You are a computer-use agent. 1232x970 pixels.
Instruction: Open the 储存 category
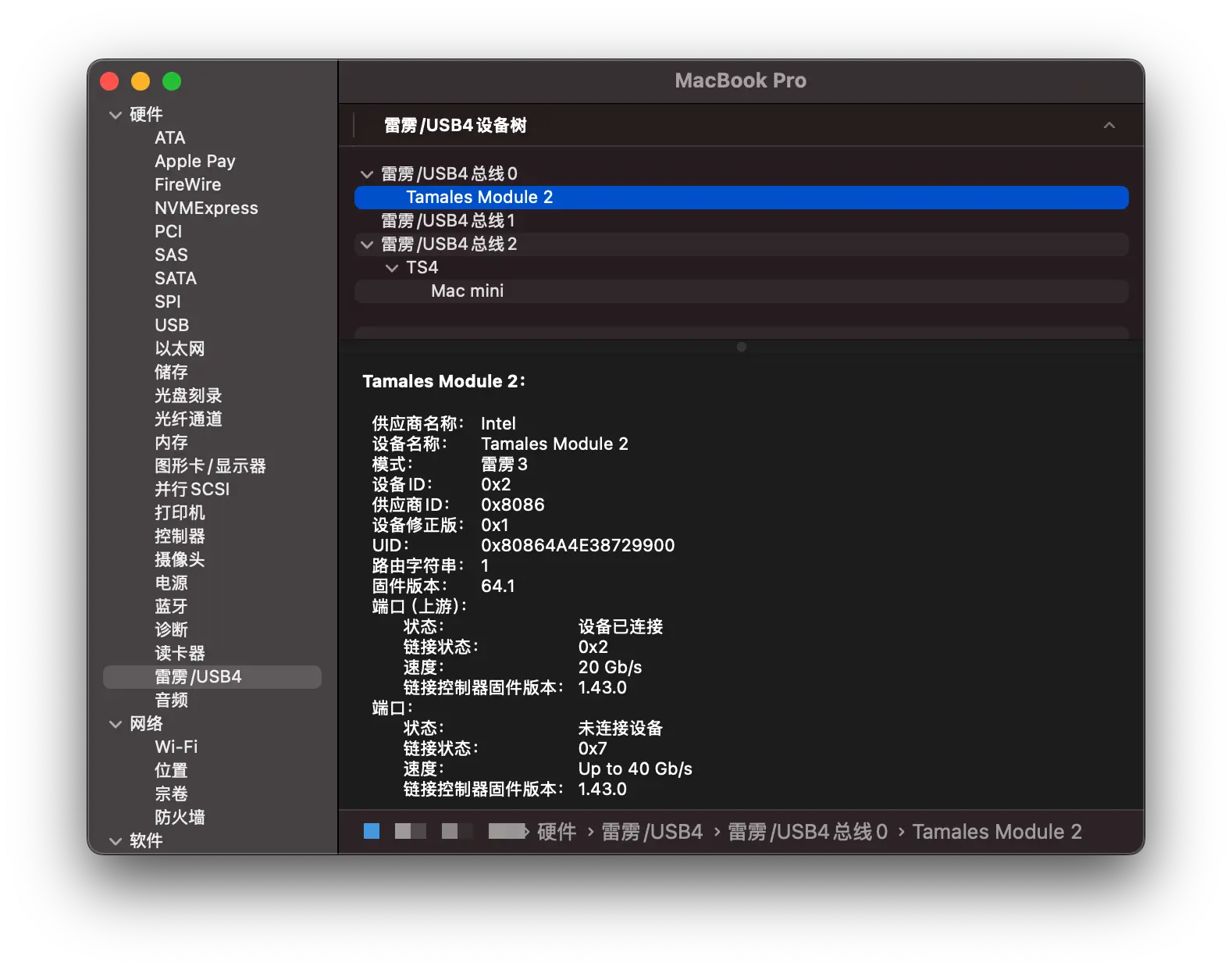click(171, 373)
